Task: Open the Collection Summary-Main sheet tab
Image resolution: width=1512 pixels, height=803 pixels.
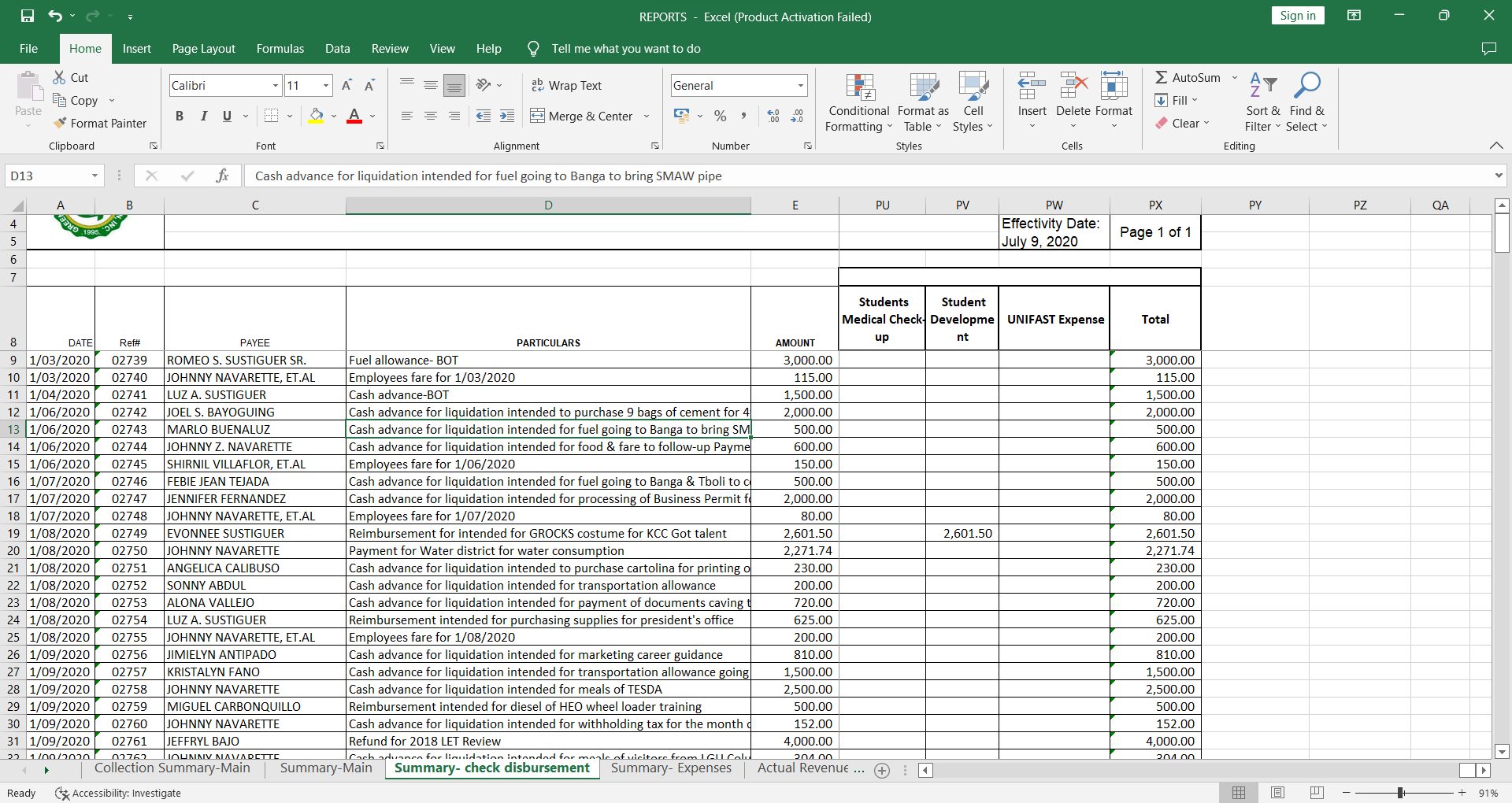Action: pos(172,768)
